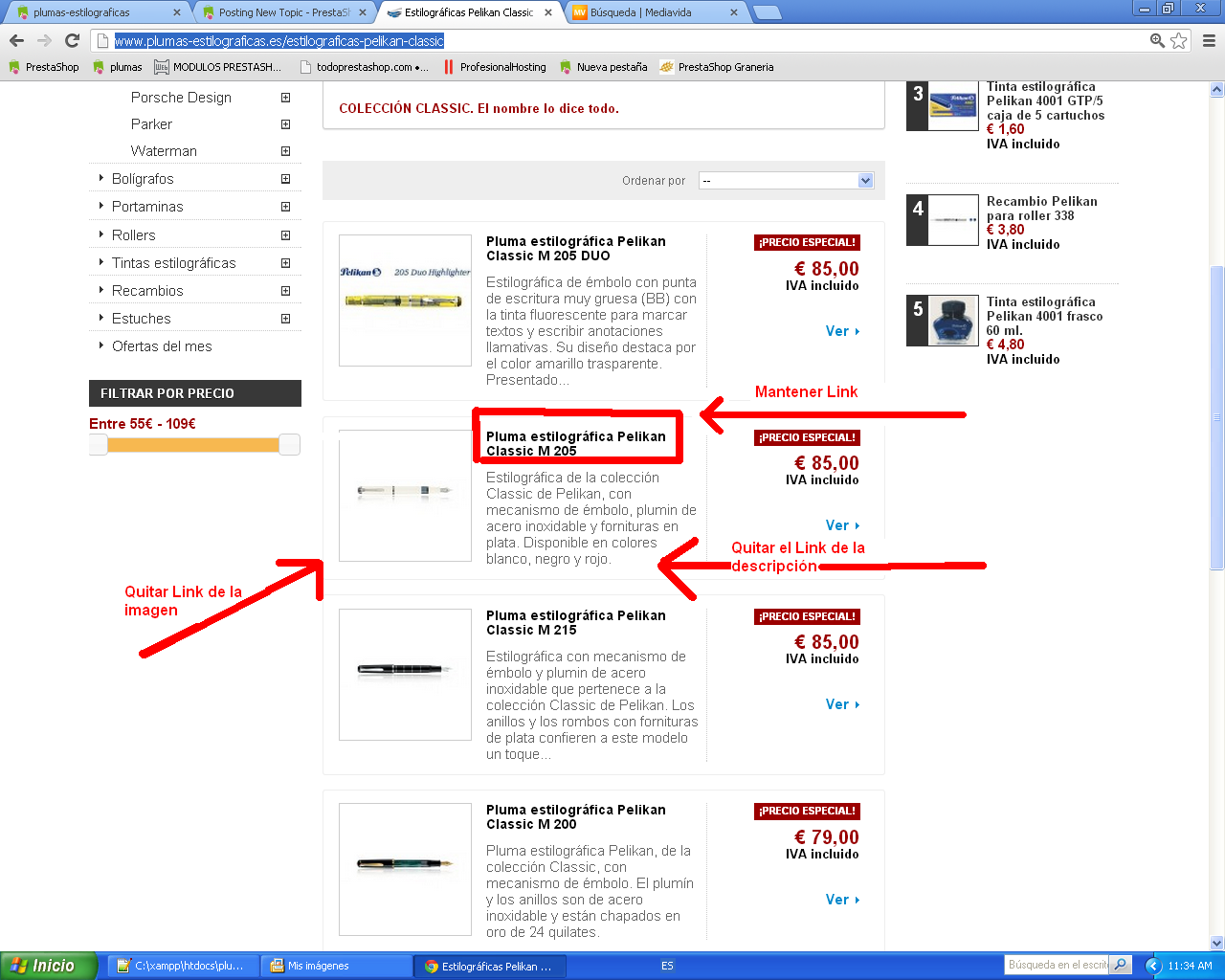Open the PrestaShop bookmark
This screenshot has height=980, width=1225.
tap(44, 67)
